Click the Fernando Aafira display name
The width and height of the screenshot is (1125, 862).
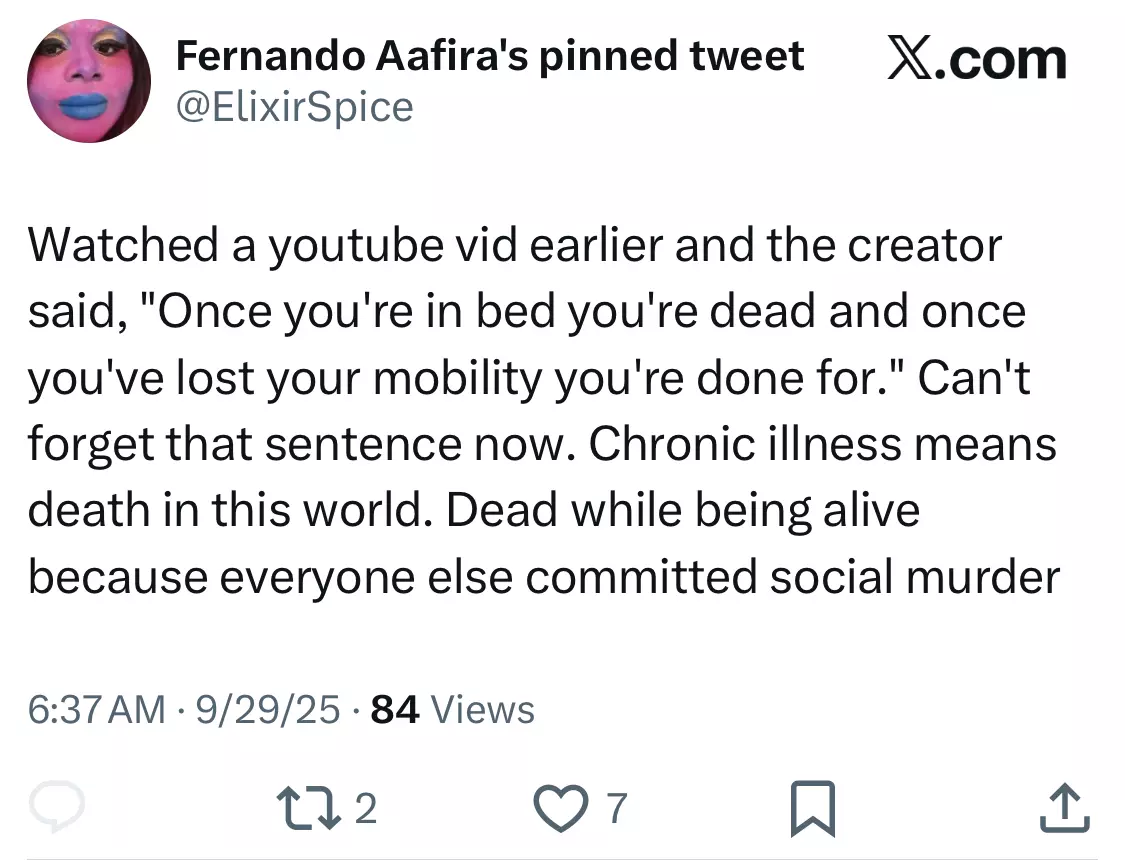click(352, 56)
